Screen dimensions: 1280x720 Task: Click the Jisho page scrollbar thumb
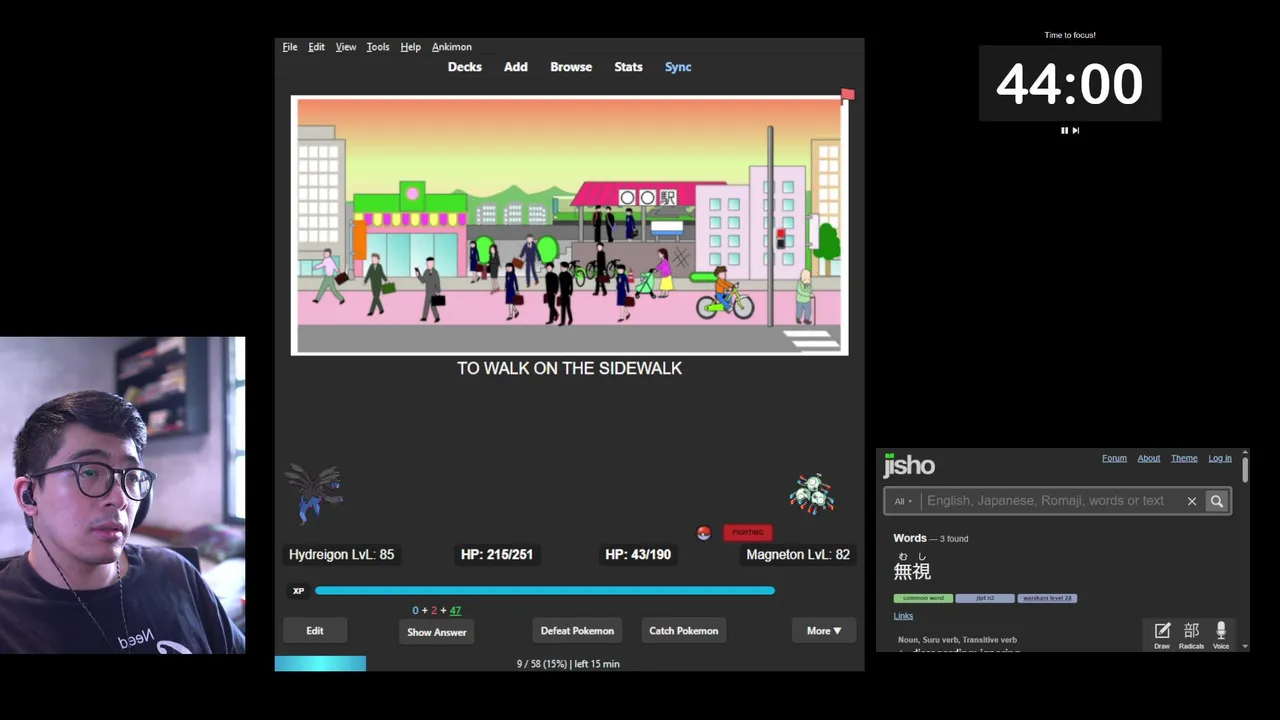click(x=1245, y=468)
